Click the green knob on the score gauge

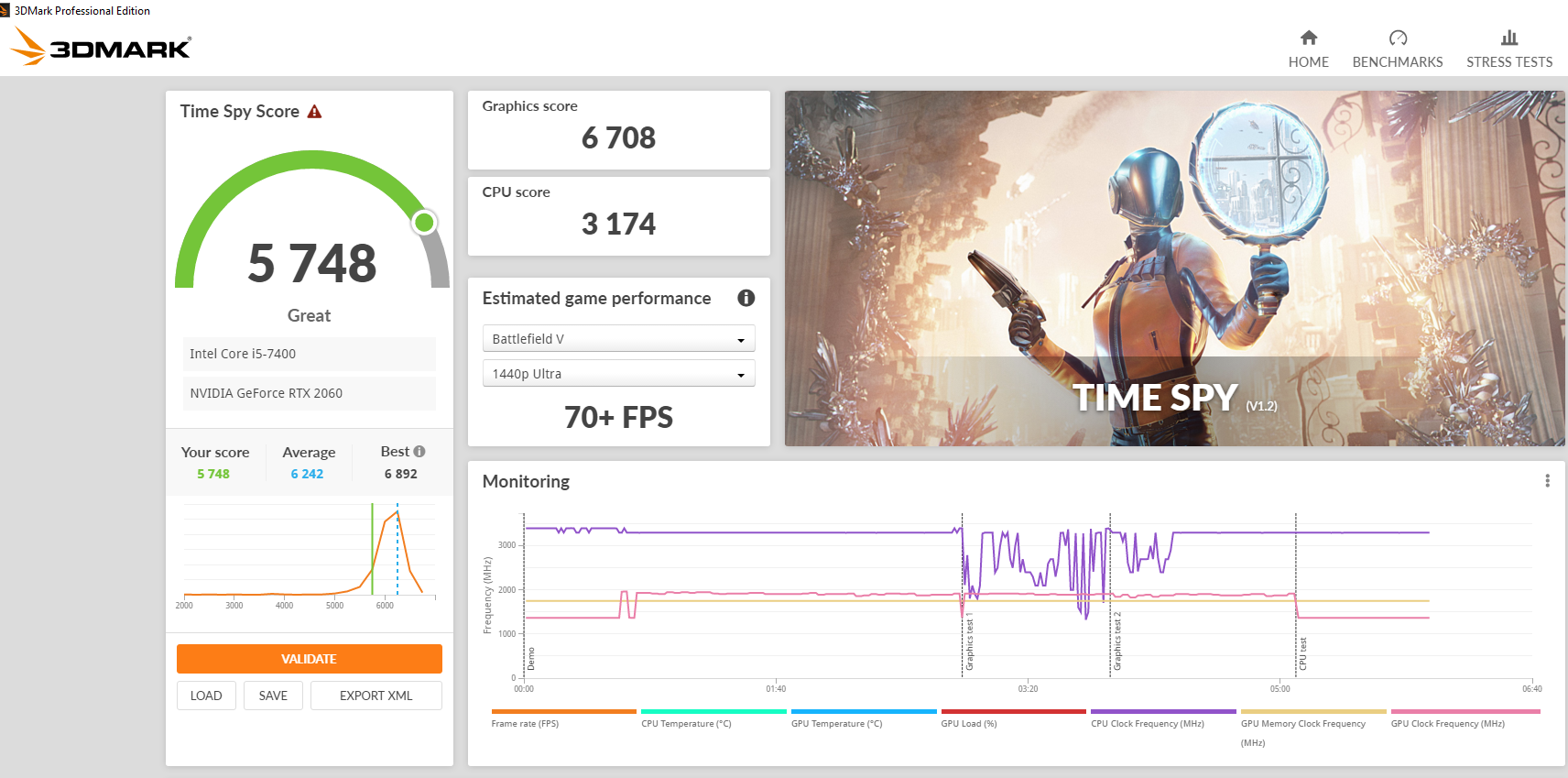click(424, 222)
